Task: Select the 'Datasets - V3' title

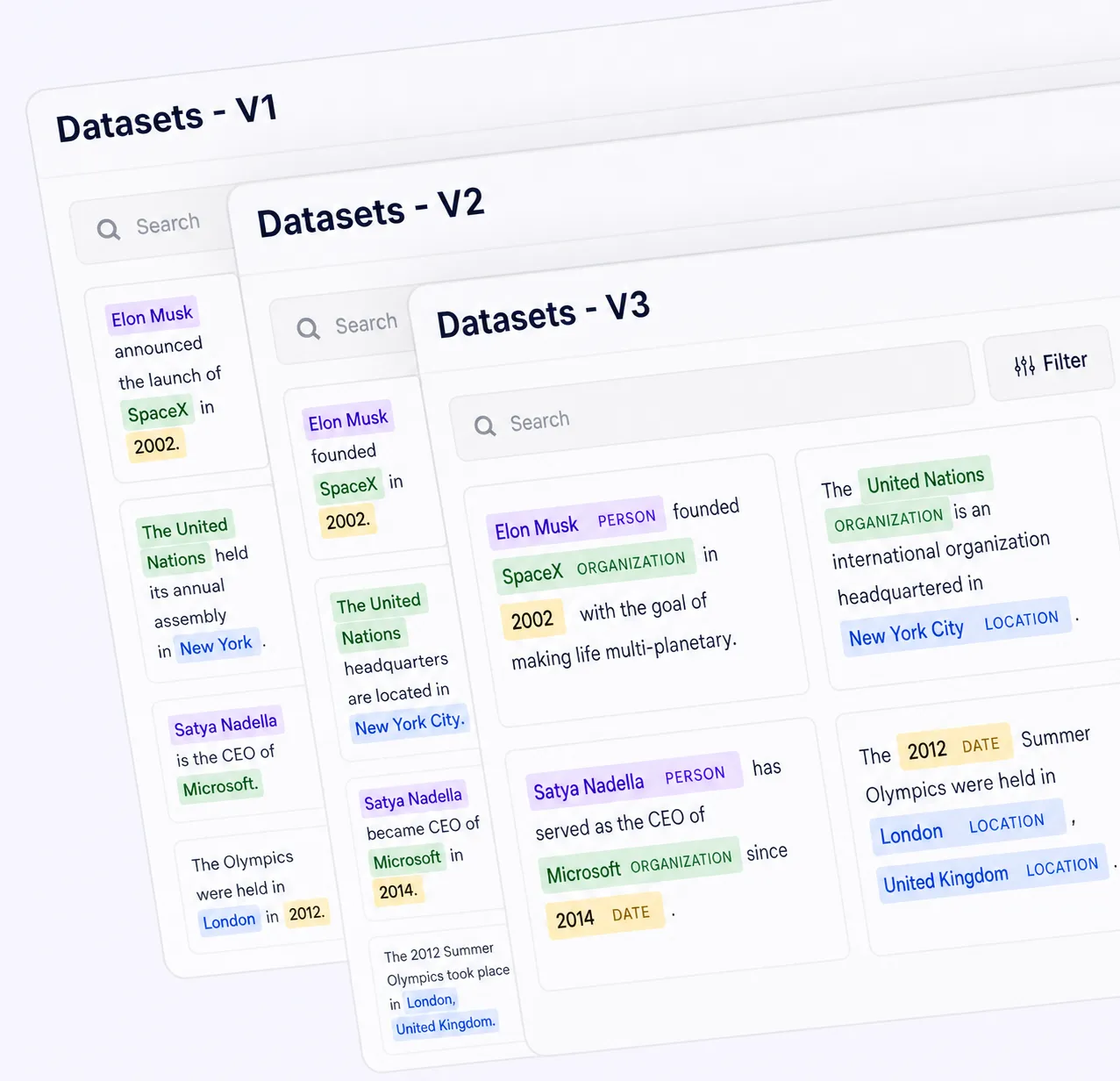Action: click(543, 315)
